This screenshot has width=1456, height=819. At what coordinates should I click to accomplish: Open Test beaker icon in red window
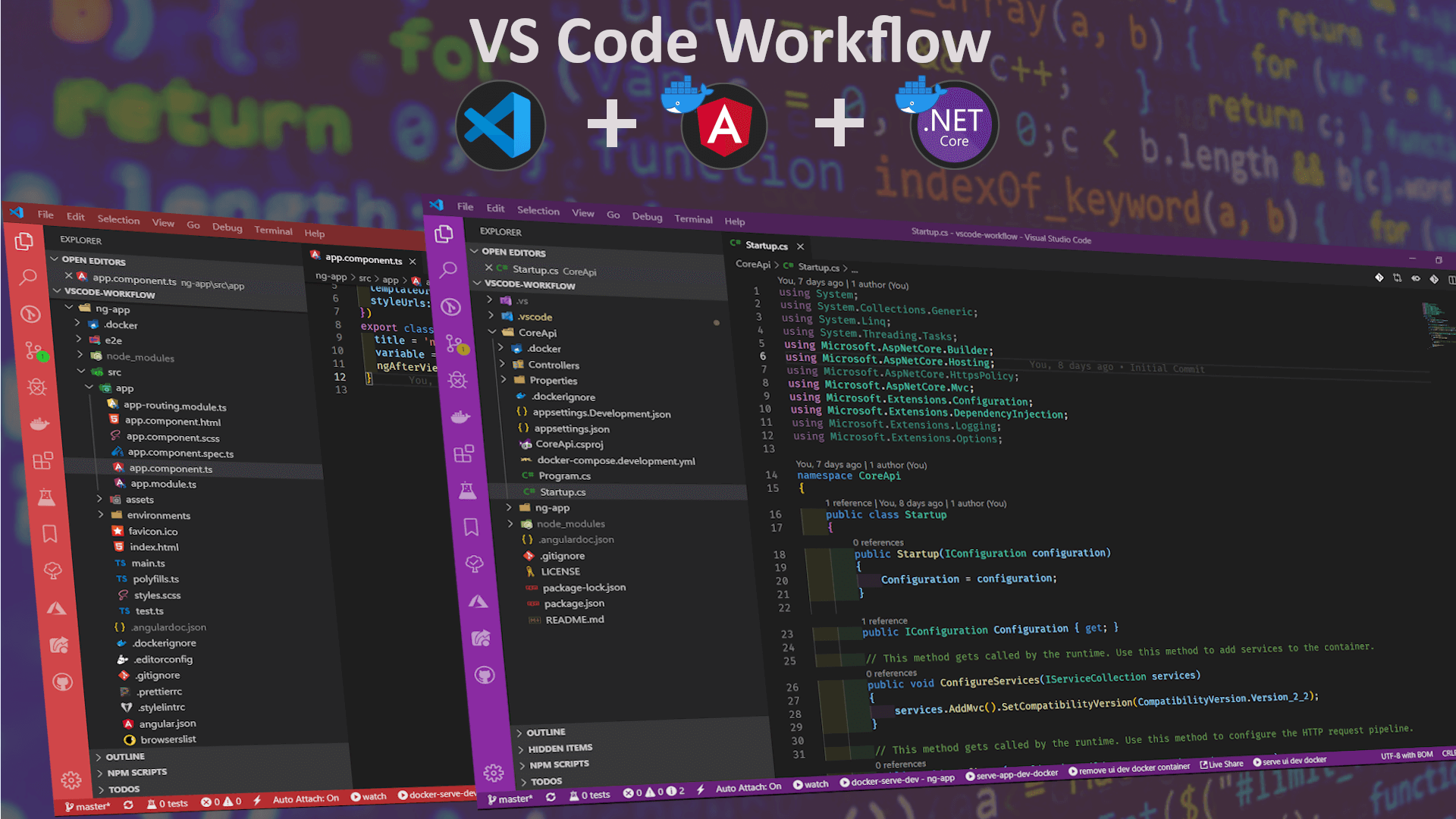point(46,497)
